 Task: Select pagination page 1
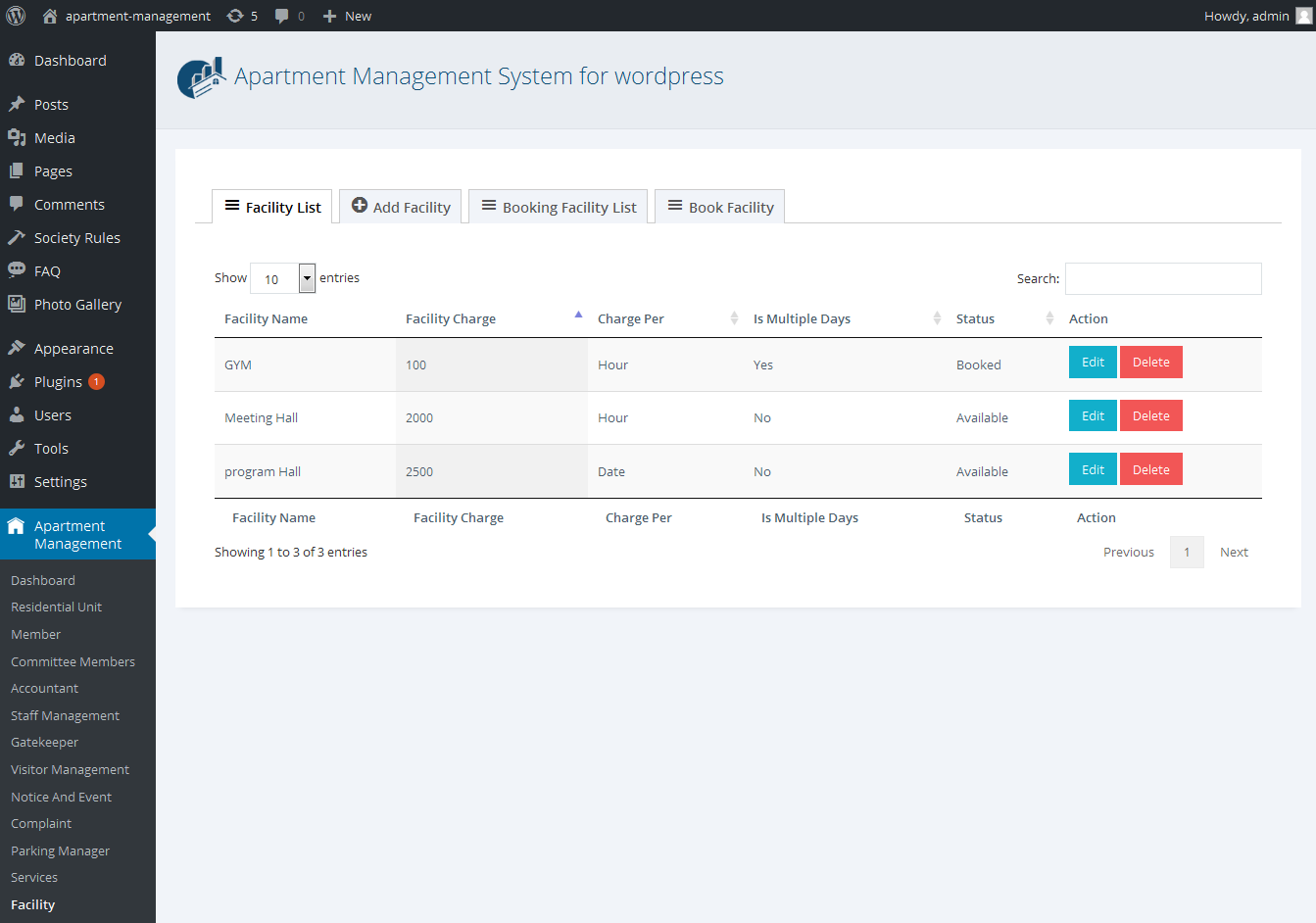point(1187,553)
